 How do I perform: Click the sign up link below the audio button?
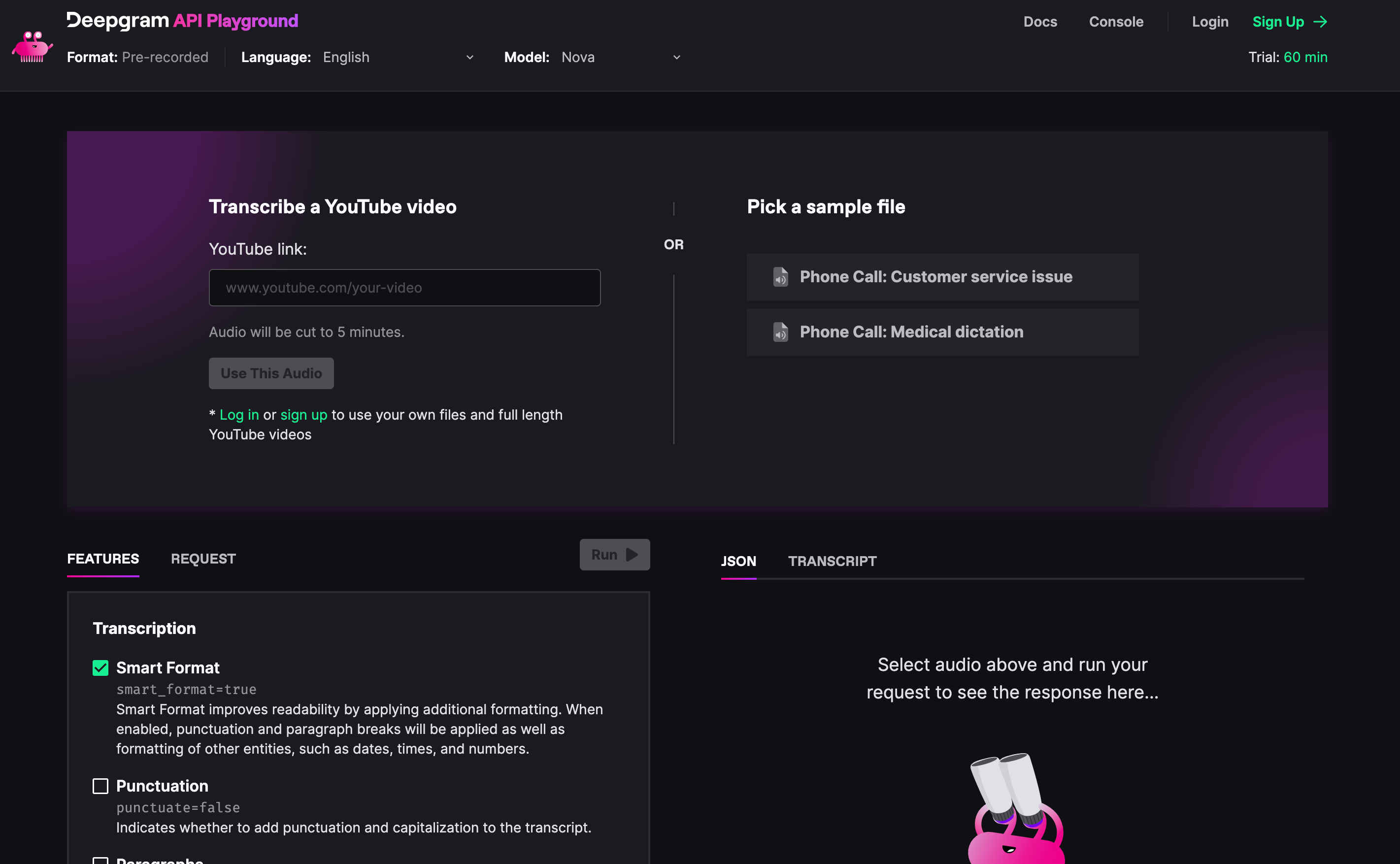(x=304, y=415)
